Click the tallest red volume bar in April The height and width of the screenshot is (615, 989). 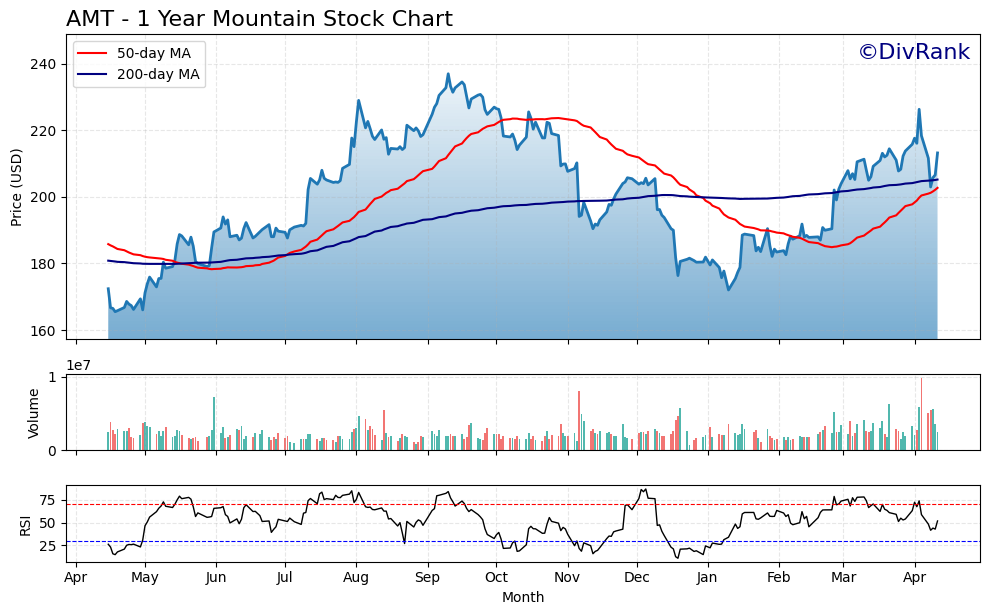click(922, 414)
